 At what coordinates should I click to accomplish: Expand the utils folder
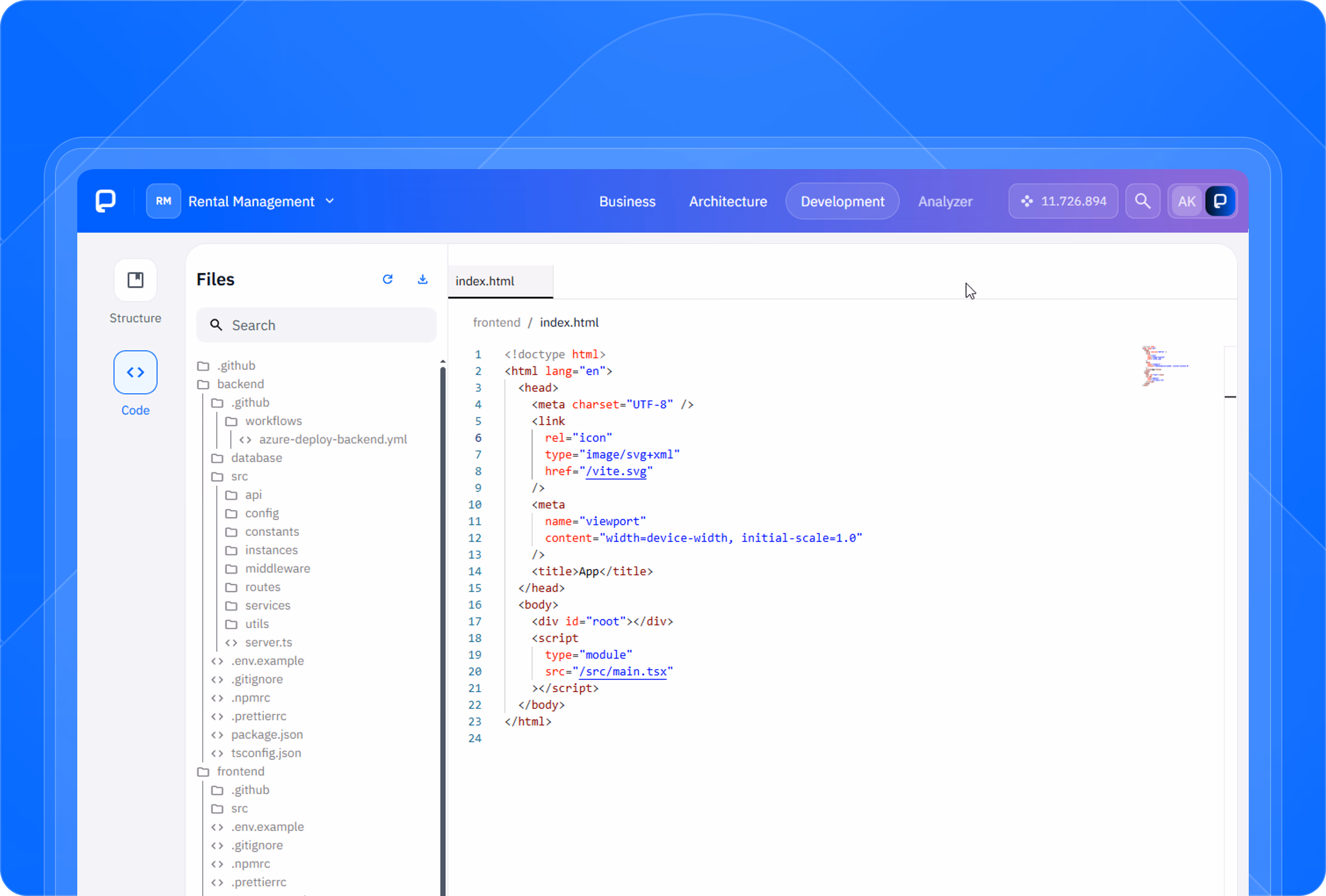click(x=247, y=624)
